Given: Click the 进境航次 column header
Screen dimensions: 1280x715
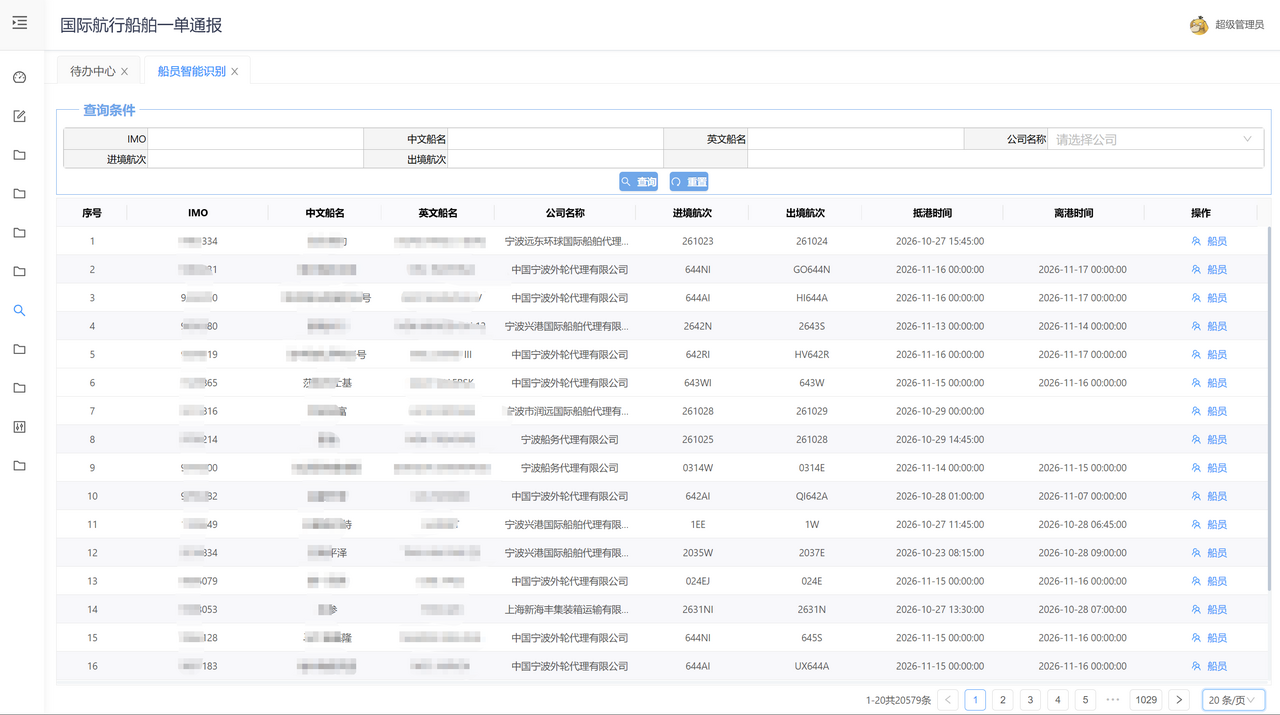Looking at the screenshot, I should [x=692, y=213].
